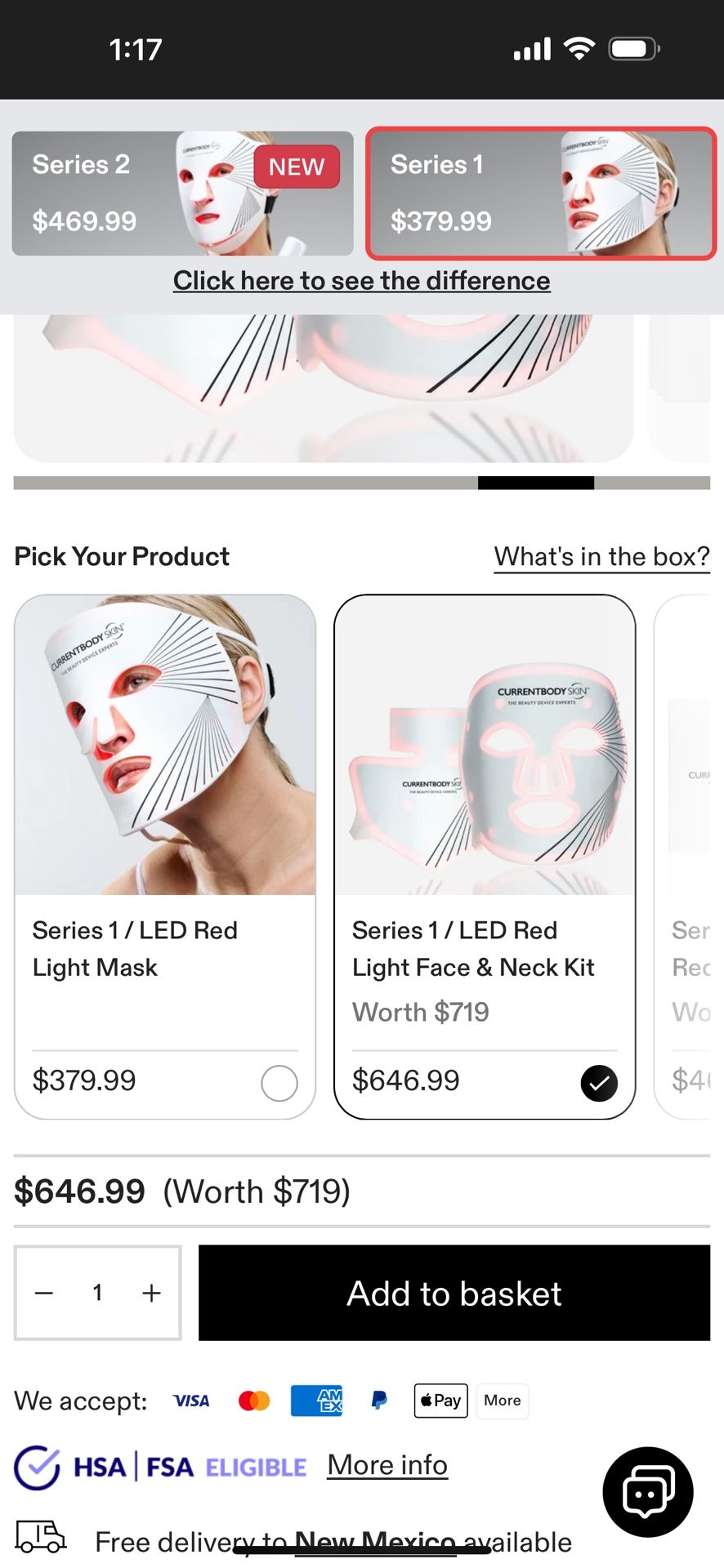This screenshot has width=724, height=1568.
Task: Tap the HSA FSA eligible checkmark icon
Action: (x=37, y=1468)
